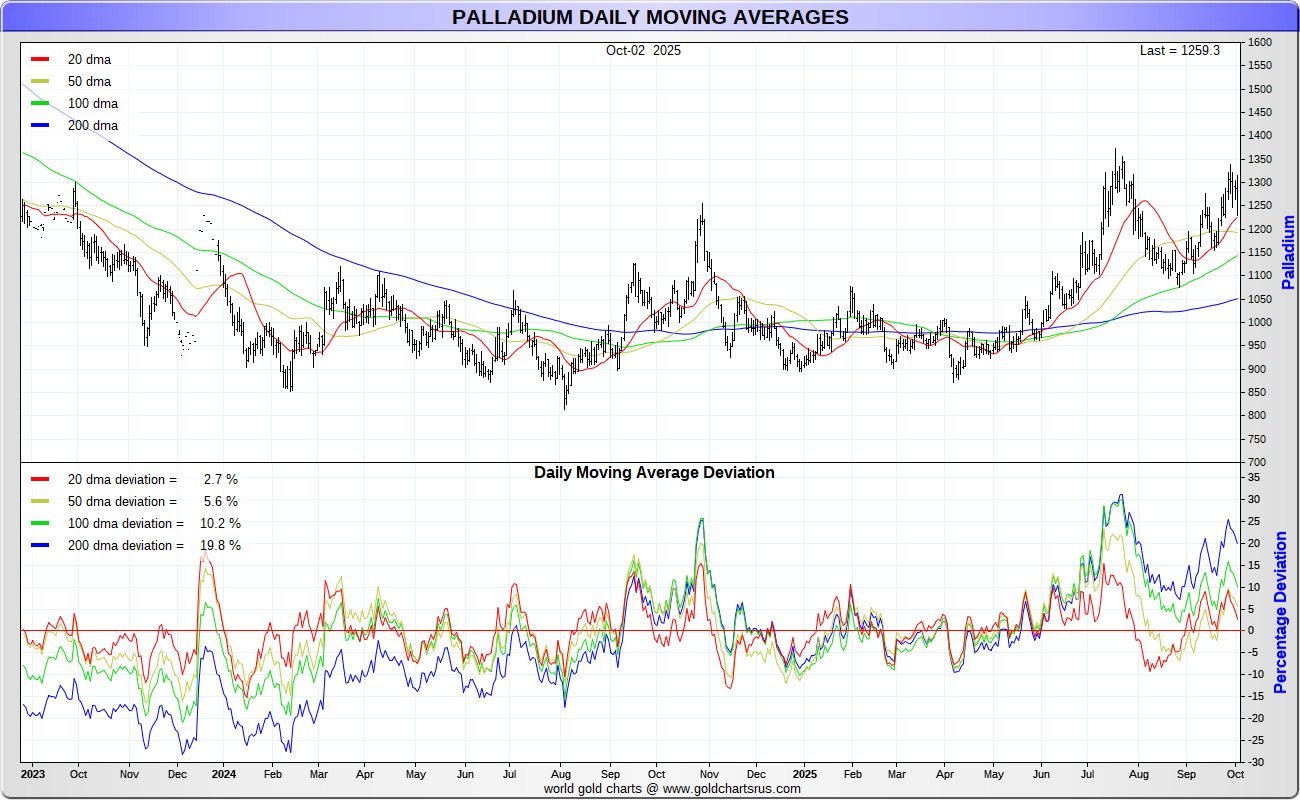
Task: Click the green 100 dma legend swatch
Action: coord(40,103)
